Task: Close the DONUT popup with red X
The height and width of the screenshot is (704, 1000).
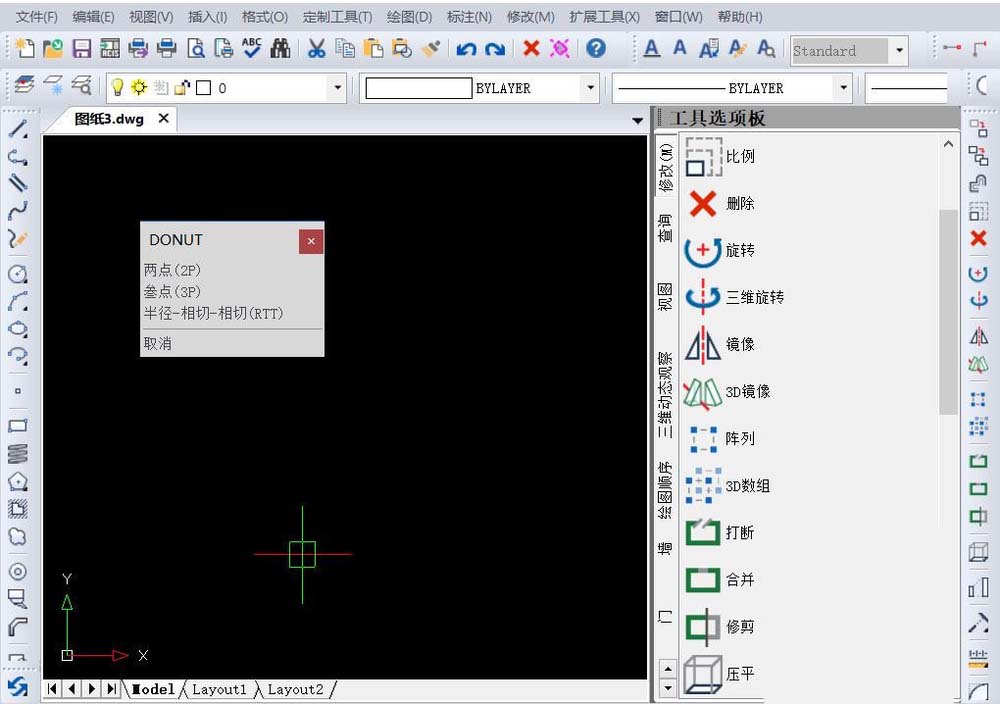Action: (311, 241)
